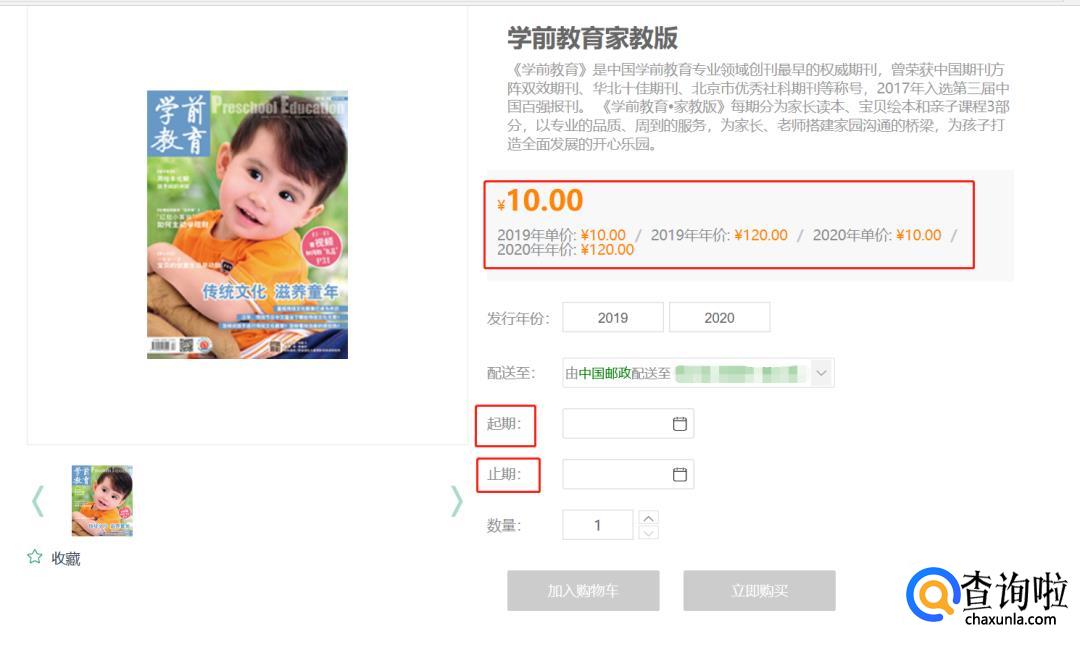Select 2019 publication year
This screenshot has width=1080, height=650.
613,318
